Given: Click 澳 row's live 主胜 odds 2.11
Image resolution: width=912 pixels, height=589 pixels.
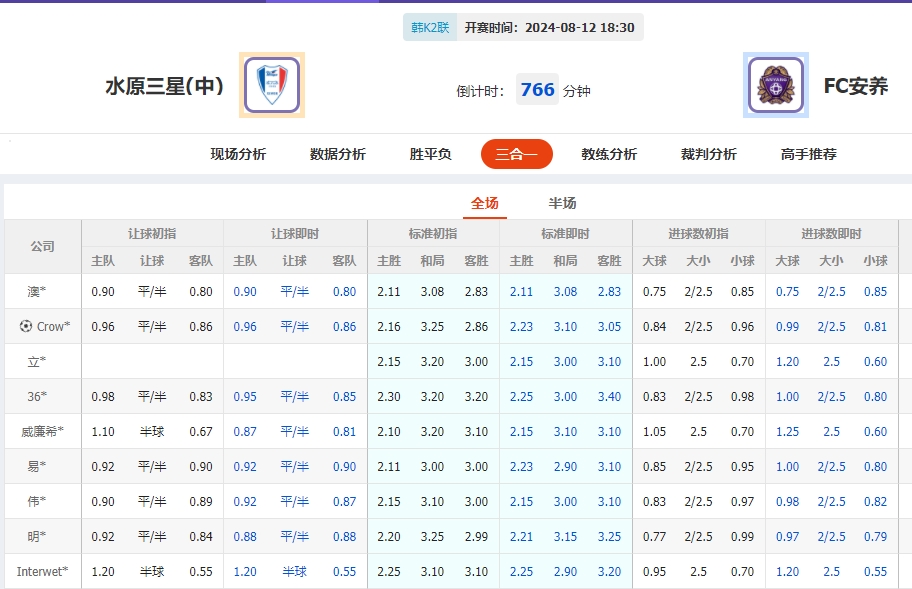Looking at the screenshot, I should (x=521, y=291).
